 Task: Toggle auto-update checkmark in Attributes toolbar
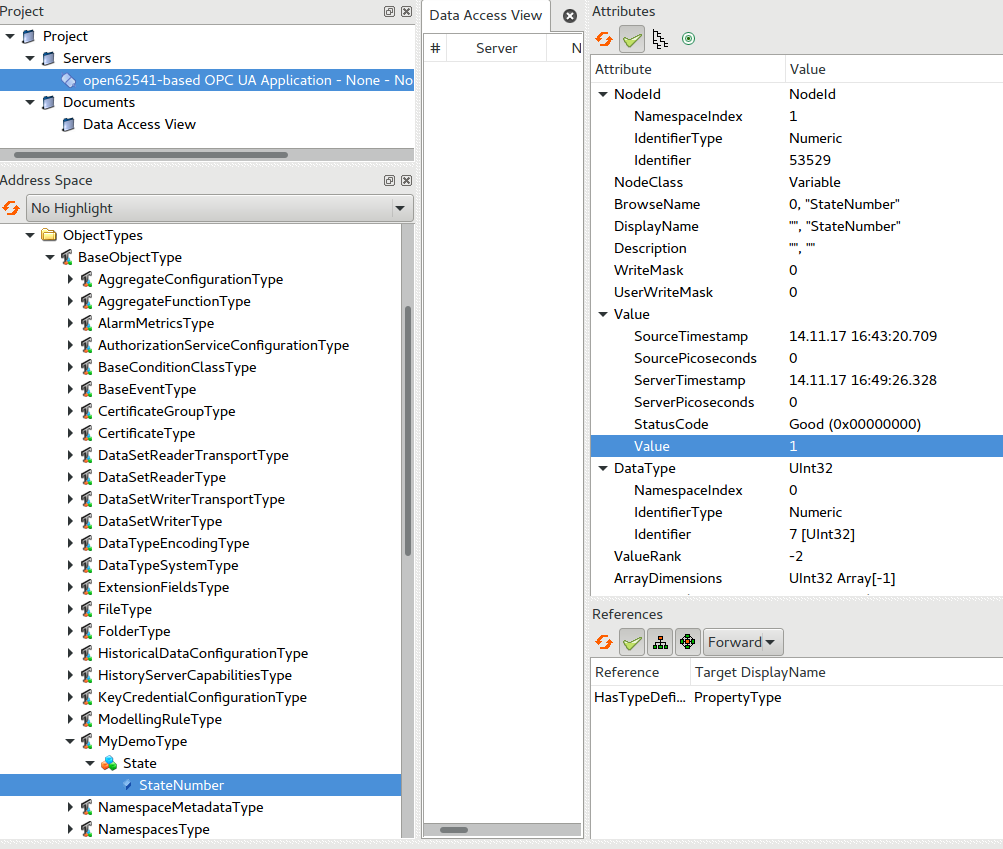[632, 39]
